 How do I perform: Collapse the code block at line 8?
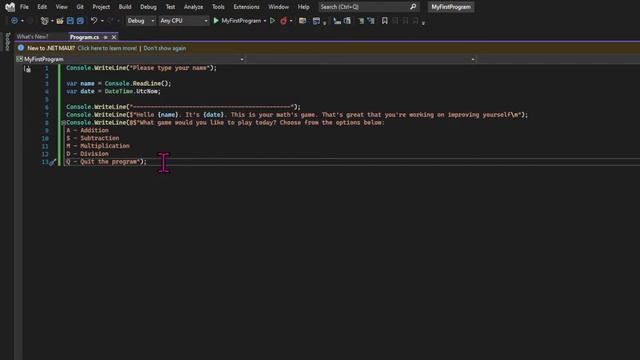pos(63,123)
